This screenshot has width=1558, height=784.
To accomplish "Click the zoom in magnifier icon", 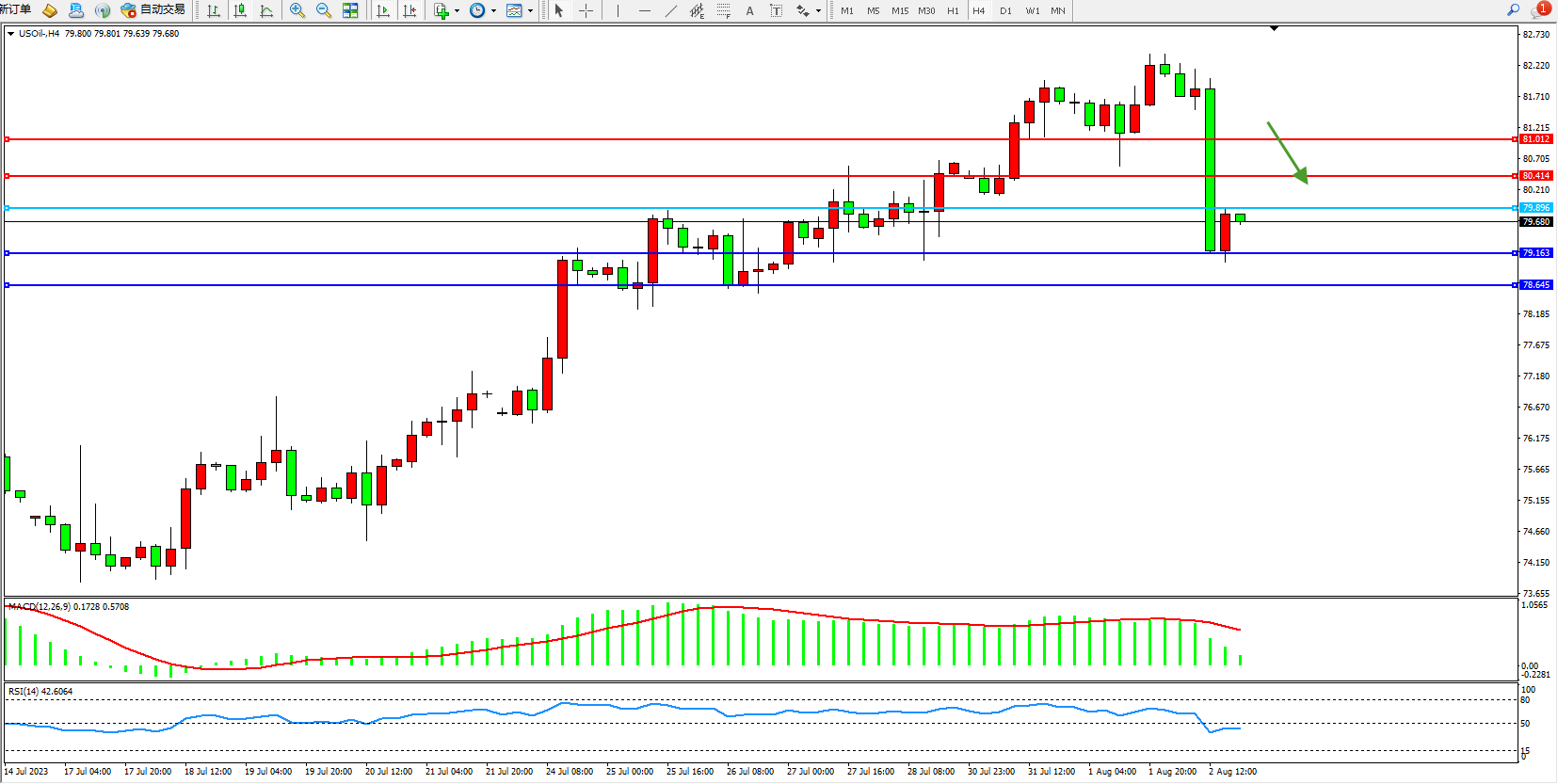I will tap(297, 10).
